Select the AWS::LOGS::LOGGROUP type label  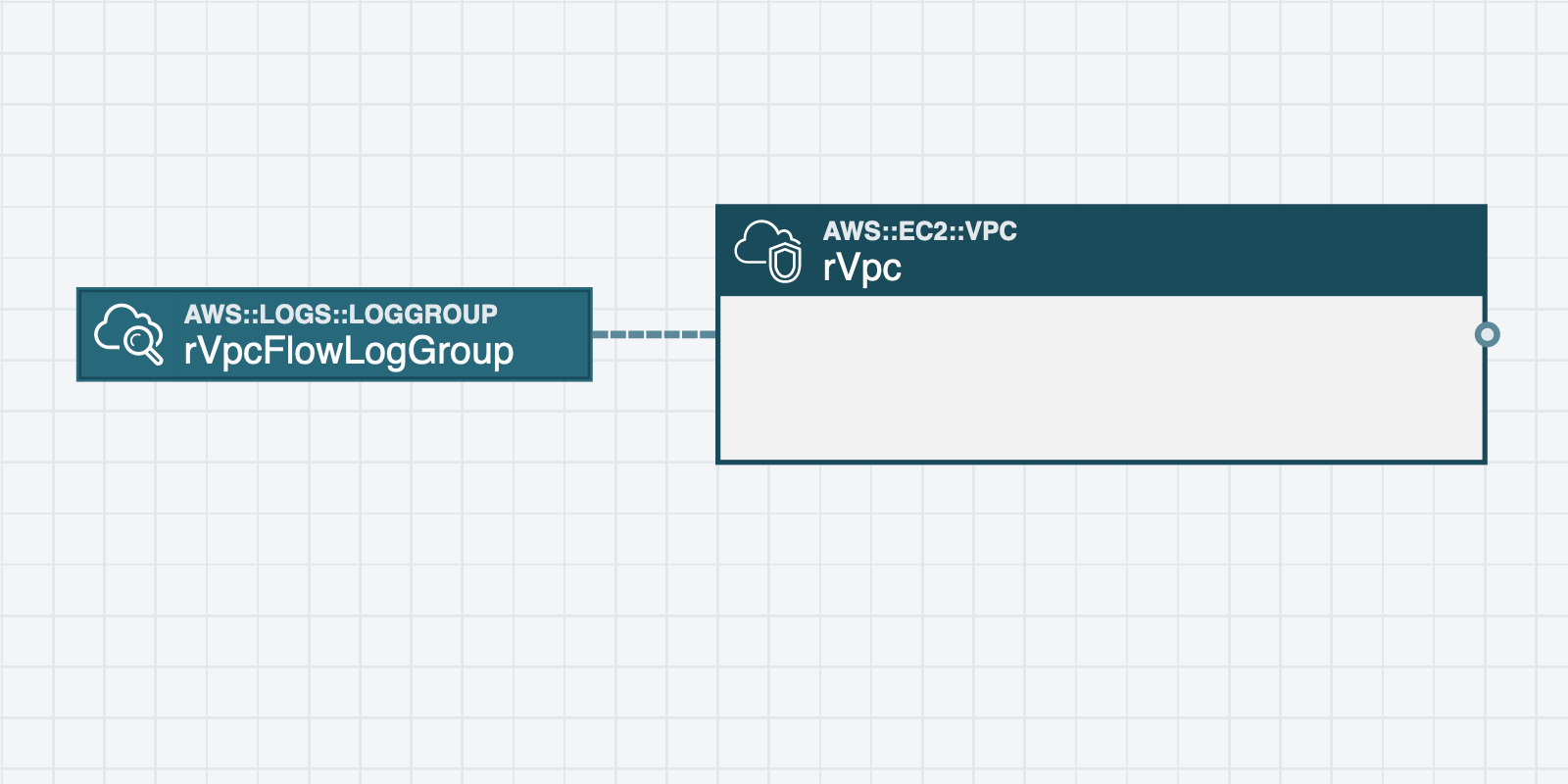coord(341,314)
